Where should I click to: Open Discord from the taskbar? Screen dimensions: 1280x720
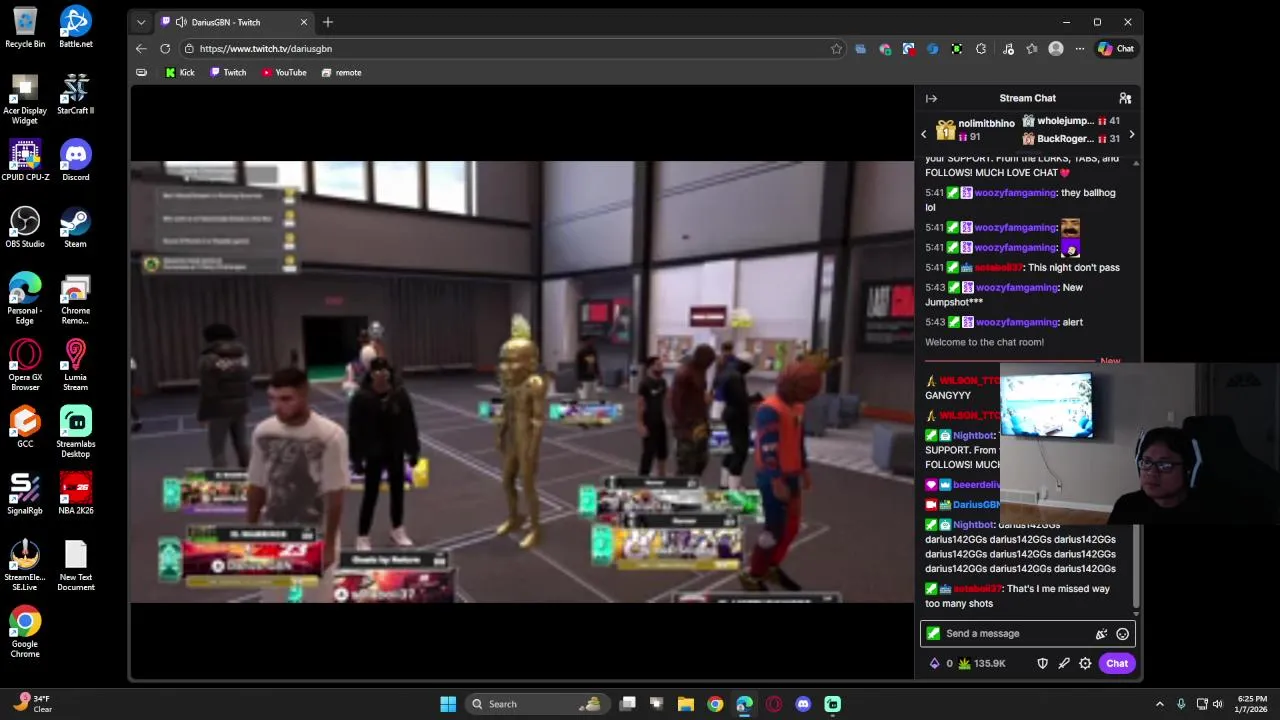803,704
